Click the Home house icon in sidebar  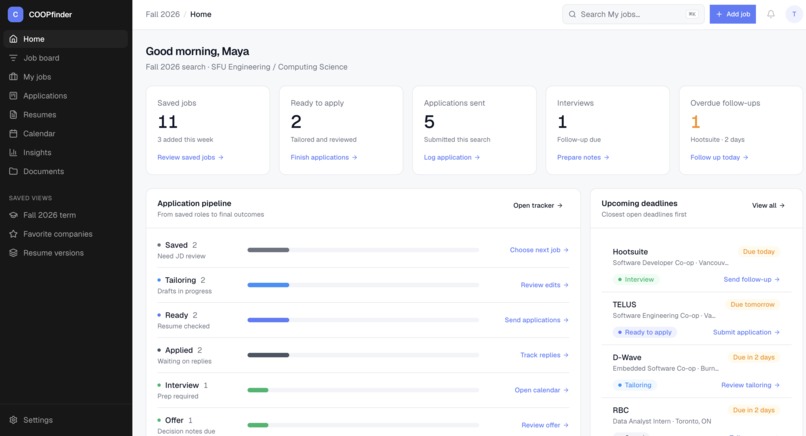[13, 39]
